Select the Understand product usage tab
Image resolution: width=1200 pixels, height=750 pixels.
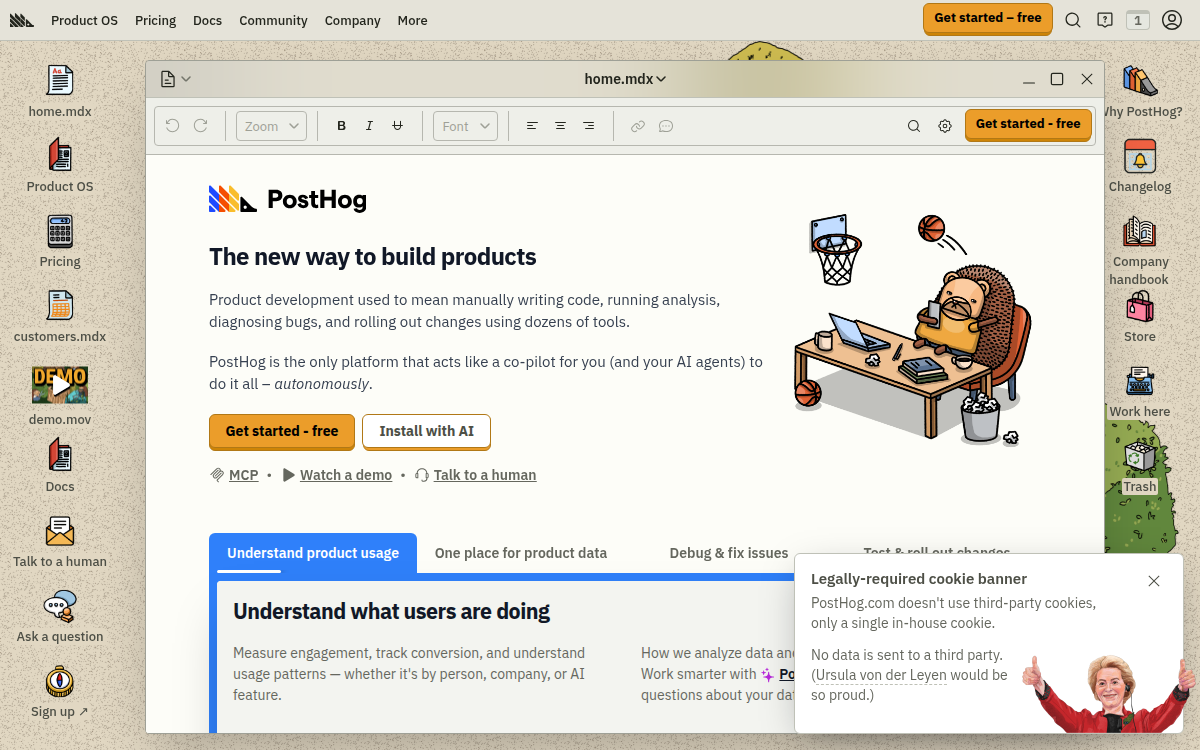pos(313,553)
